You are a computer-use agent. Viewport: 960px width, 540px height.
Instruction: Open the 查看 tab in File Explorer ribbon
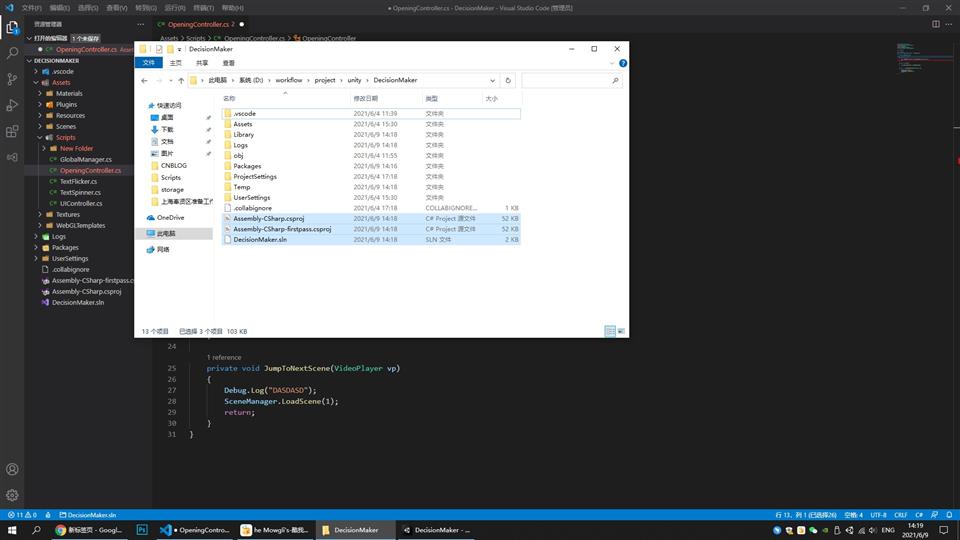(x=228, y=63)
